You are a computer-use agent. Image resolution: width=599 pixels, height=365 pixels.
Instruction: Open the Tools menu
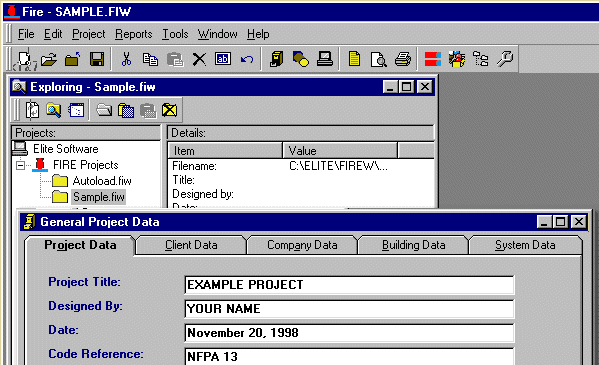(x=175, y=34)
